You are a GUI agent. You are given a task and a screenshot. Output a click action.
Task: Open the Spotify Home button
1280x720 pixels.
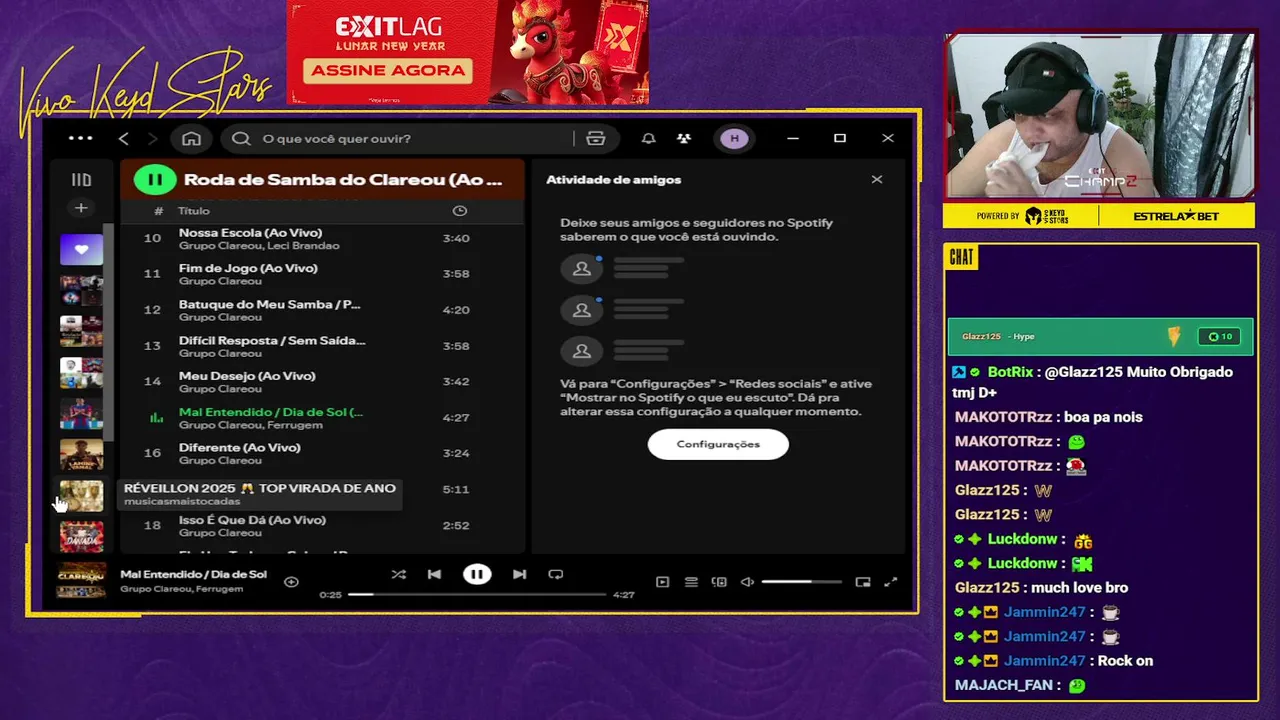191,138
